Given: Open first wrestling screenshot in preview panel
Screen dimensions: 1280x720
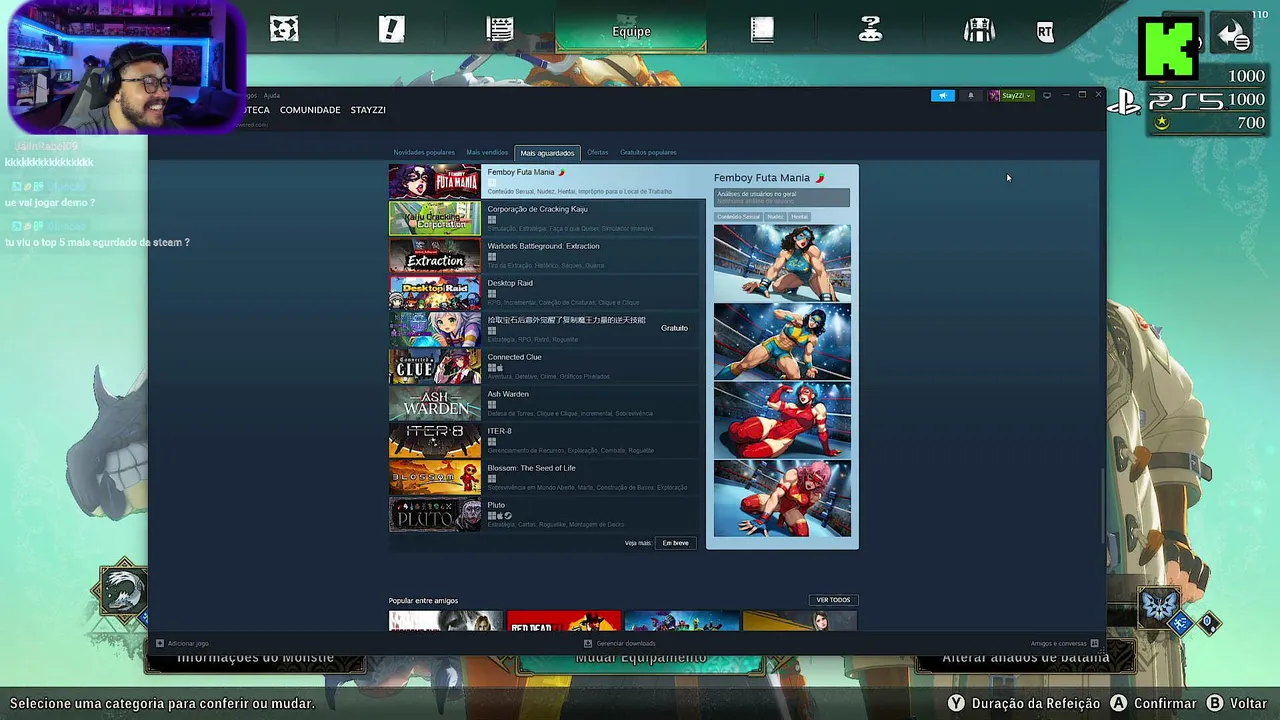Looking at the screenshot, I should [x=782, y=262].
